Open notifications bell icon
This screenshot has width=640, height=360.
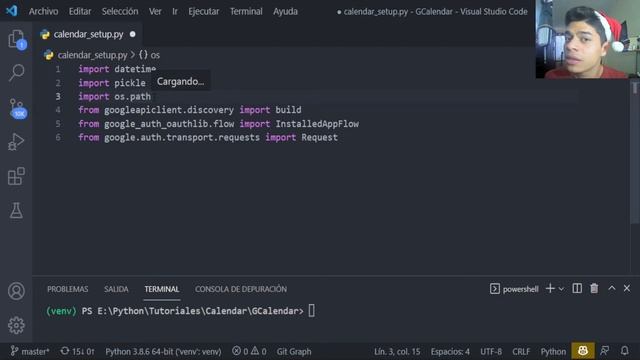click(624, 351)
